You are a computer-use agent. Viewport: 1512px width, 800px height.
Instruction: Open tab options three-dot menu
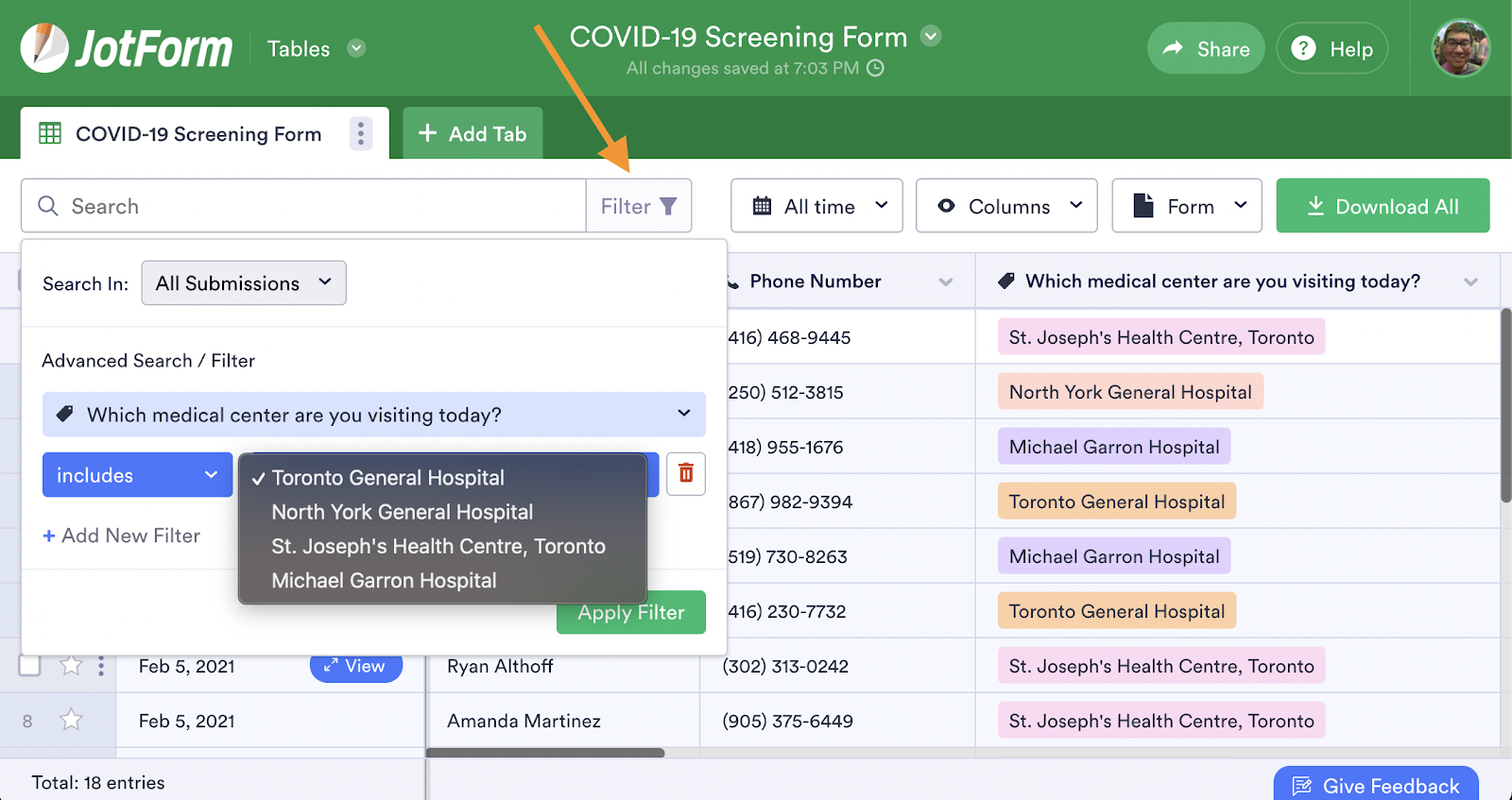(361, 133)
